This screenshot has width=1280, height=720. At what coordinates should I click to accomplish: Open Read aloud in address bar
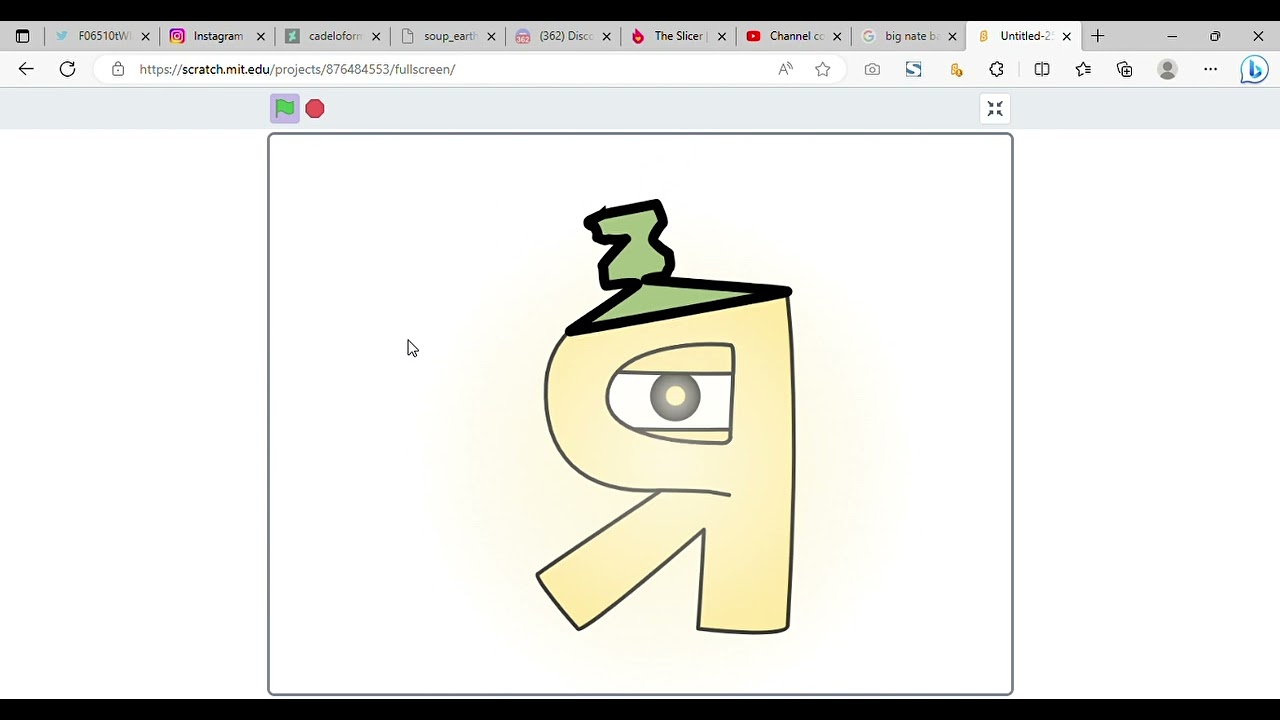[x=785, y=69]
